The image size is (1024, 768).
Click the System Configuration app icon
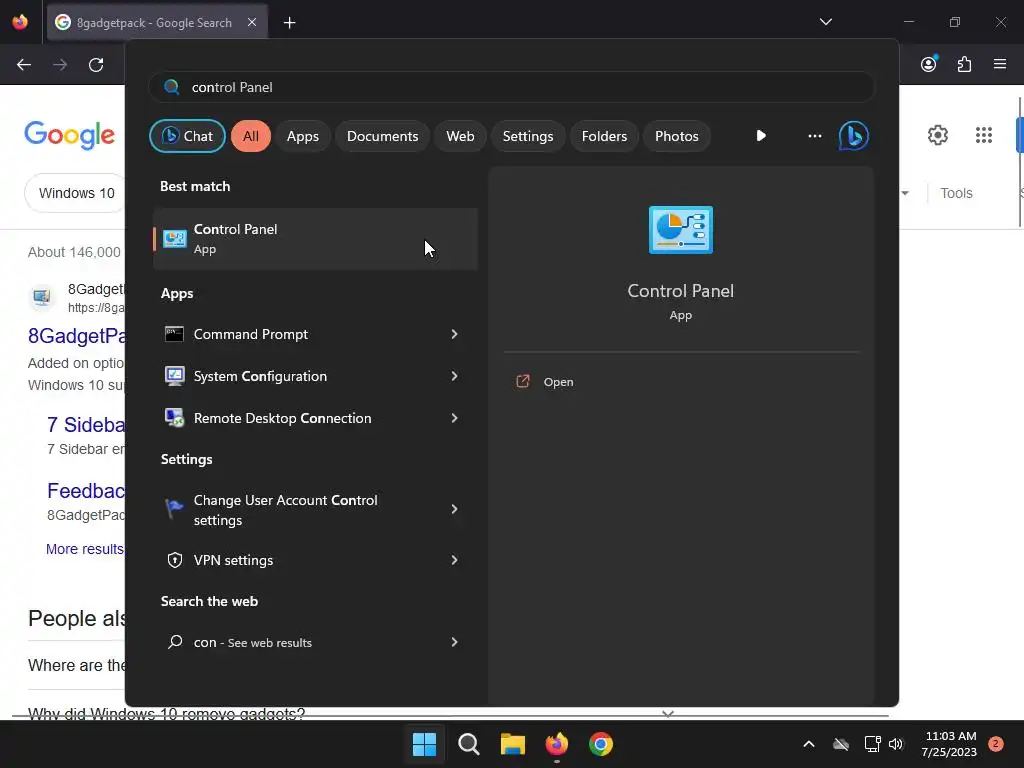(174, 376)
